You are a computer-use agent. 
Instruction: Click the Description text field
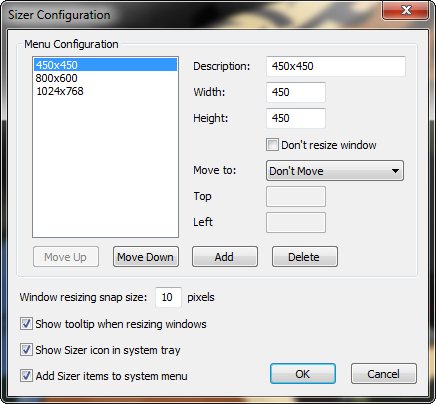pyautogui.click(x=336, y=66)
